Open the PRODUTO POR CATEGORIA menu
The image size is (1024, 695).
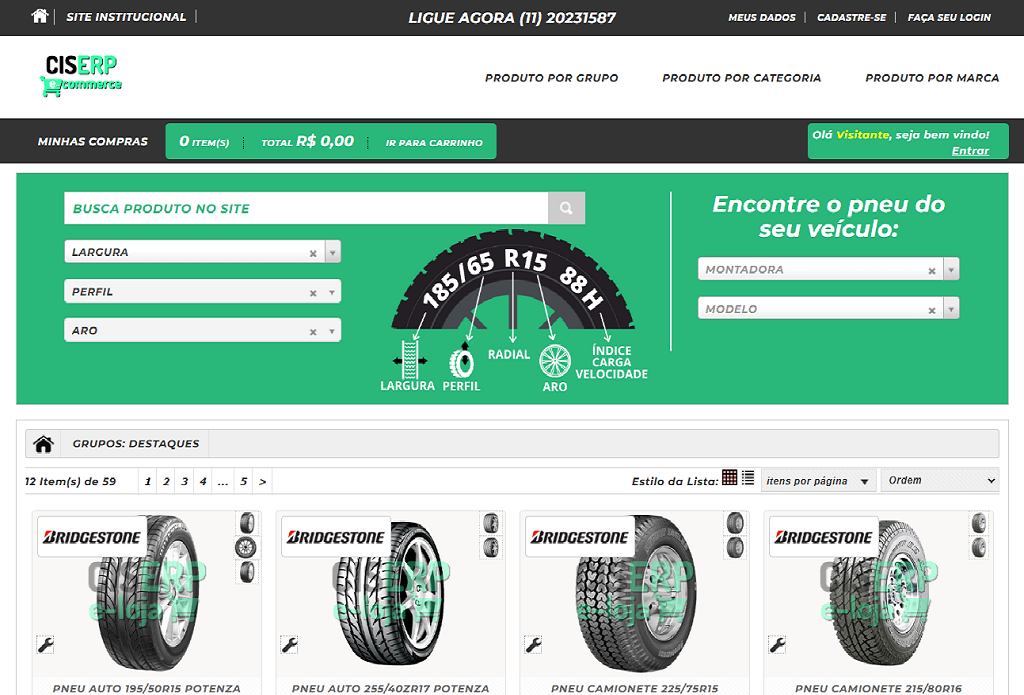[x=741, y=77]
